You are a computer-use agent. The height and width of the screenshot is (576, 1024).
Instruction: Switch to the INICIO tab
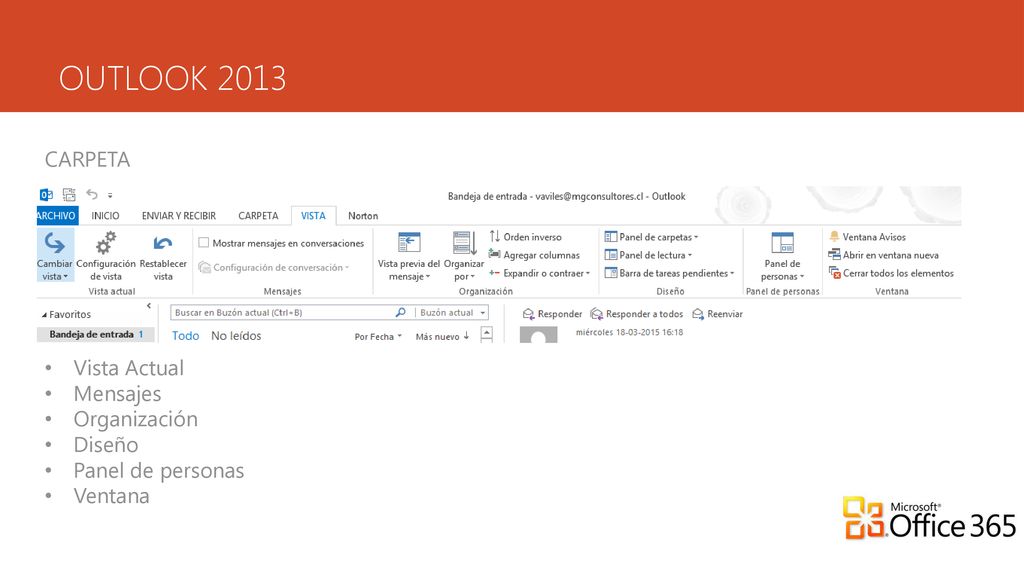[x=105, y=216]
